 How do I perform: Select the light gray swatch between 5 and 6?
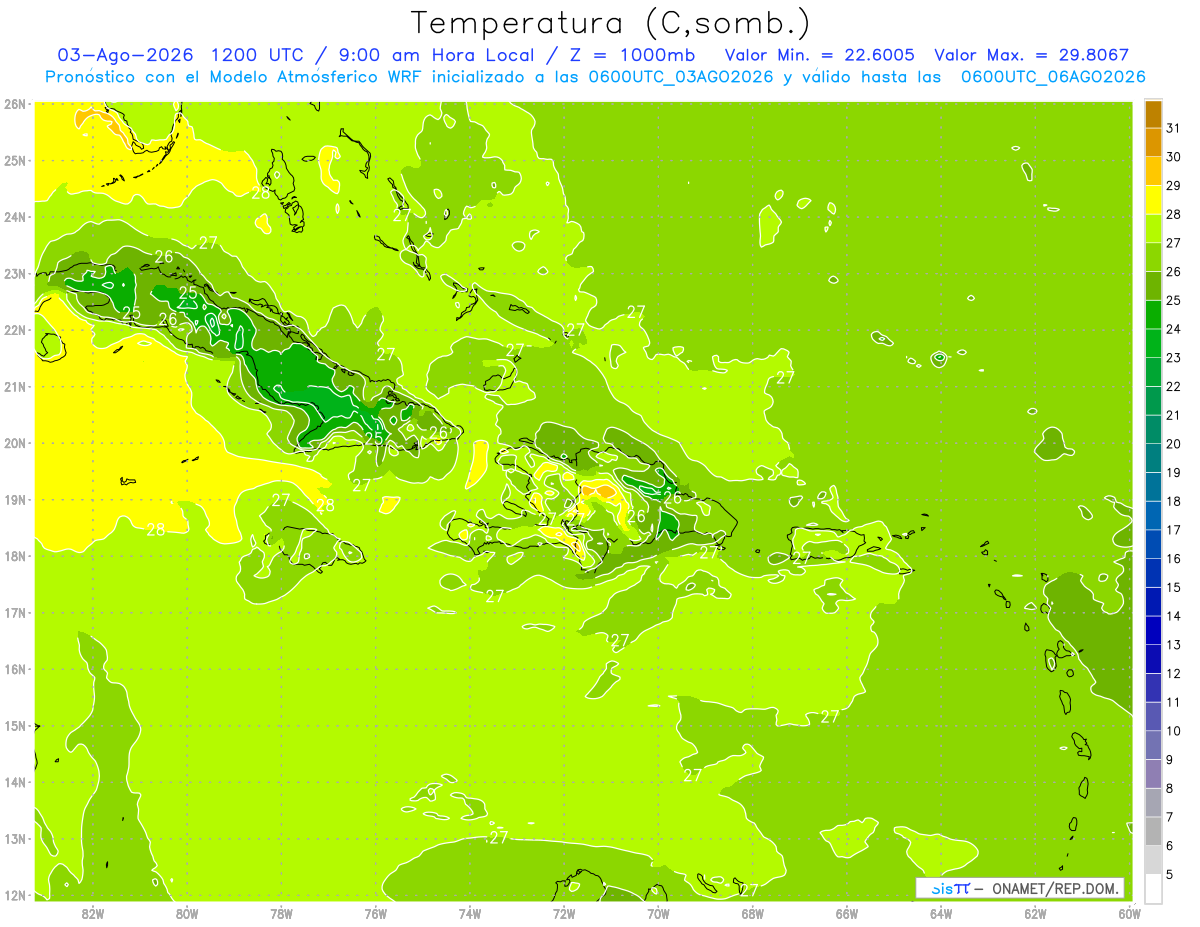(1153, 860)
